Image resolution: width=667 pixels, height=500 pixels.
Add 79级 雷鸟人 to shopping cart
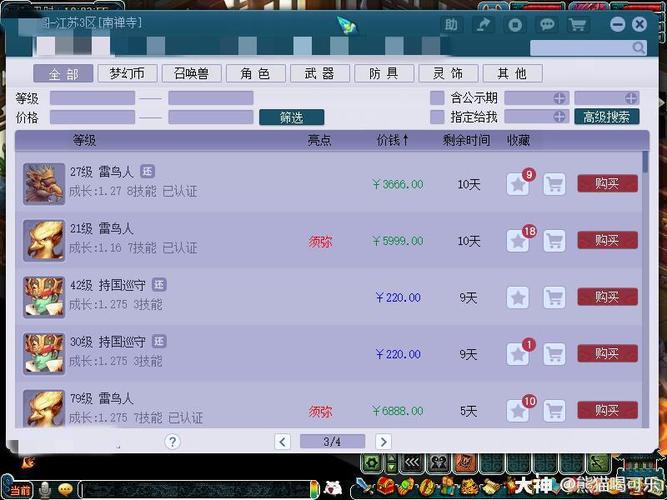pyautogui.click(x=554, y=410)
